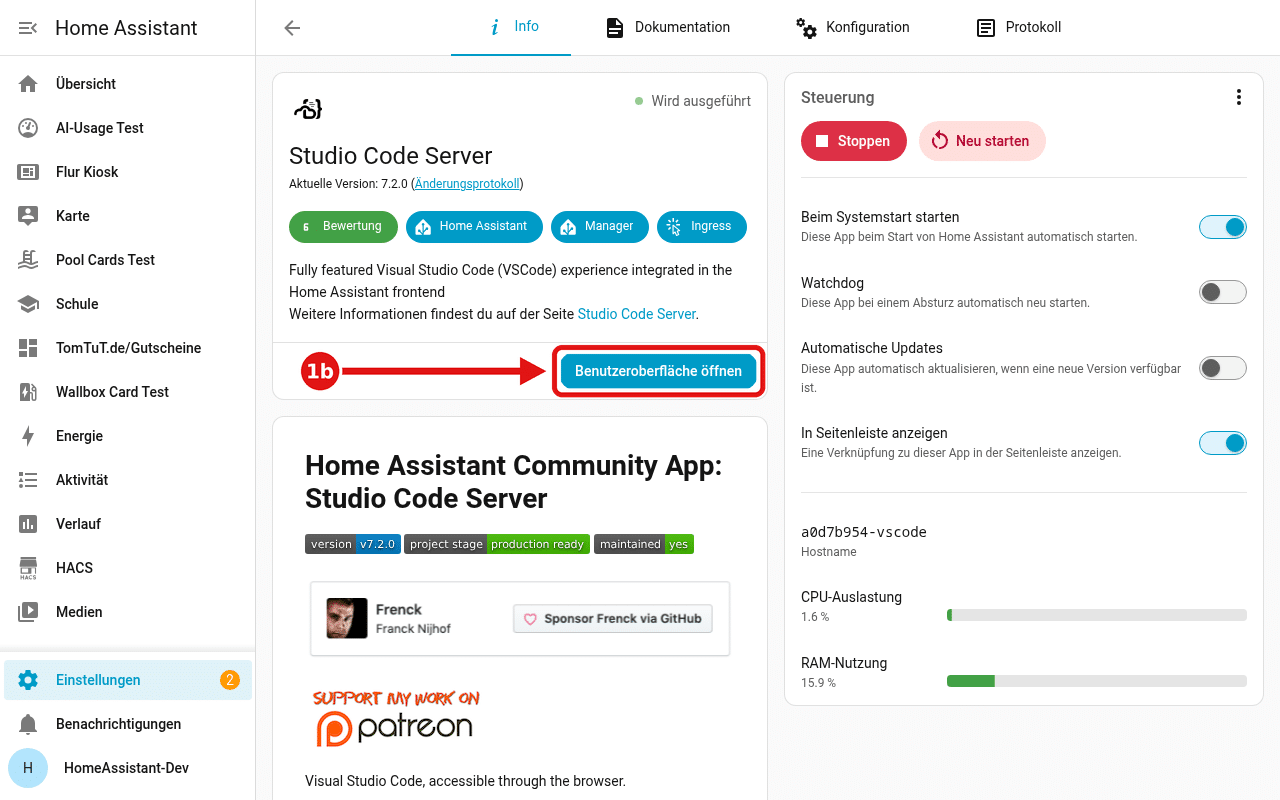Screen dimensions: 1280x800
Task: Open the HACS store icon
Action: (x=28, y=568)
